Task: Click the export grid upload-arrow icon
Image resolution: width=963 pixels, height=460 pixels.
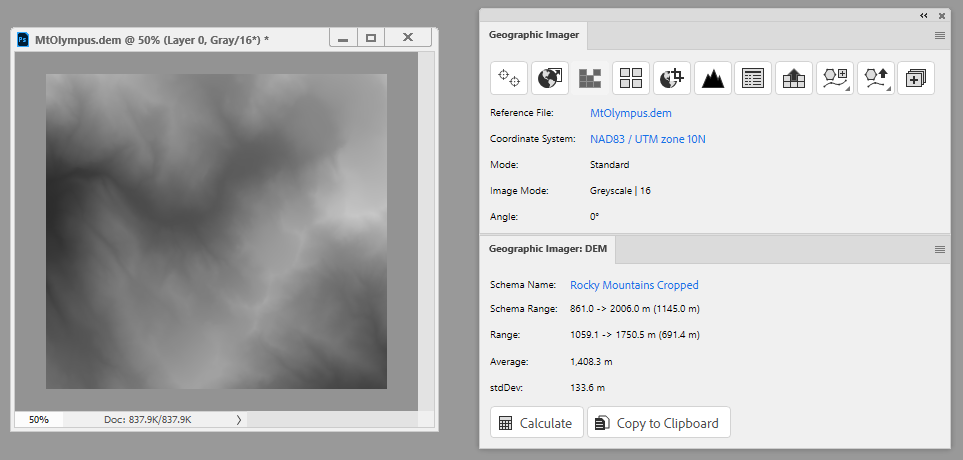Action: coord(793,78)
